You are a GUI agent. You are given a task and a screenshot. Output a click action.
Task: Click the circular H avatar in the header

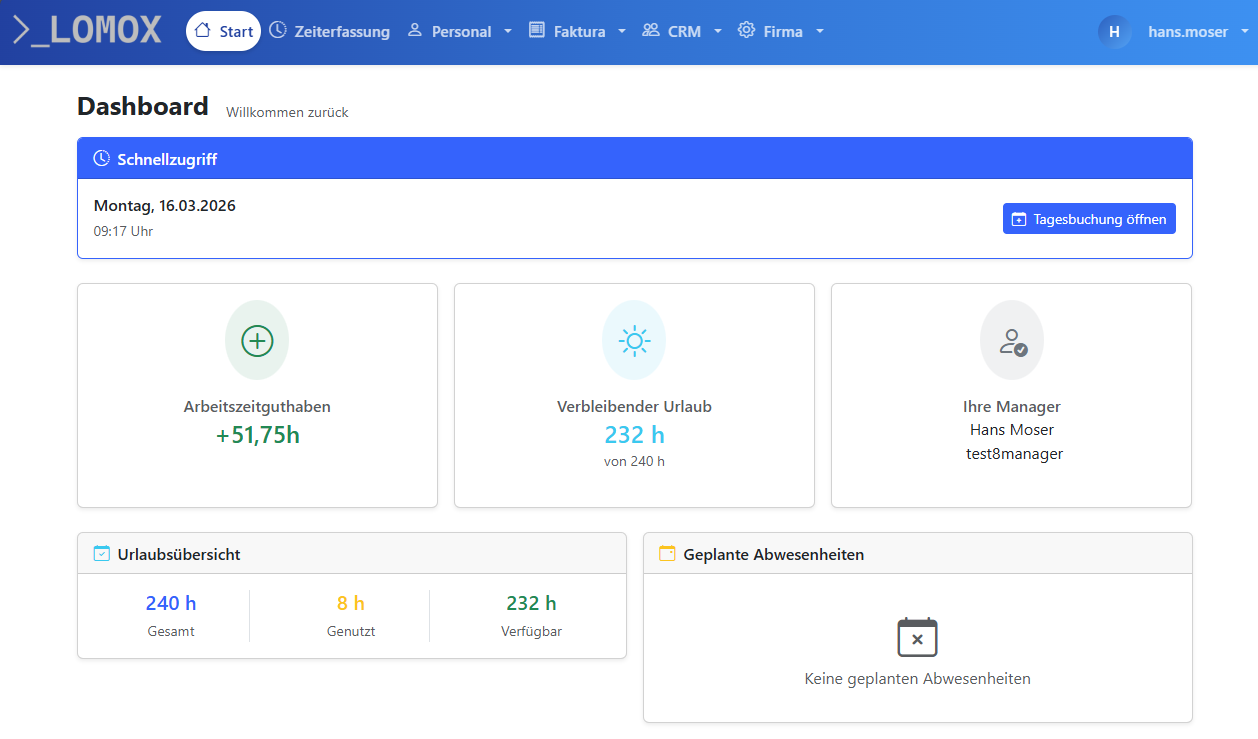coord(1113,31)
